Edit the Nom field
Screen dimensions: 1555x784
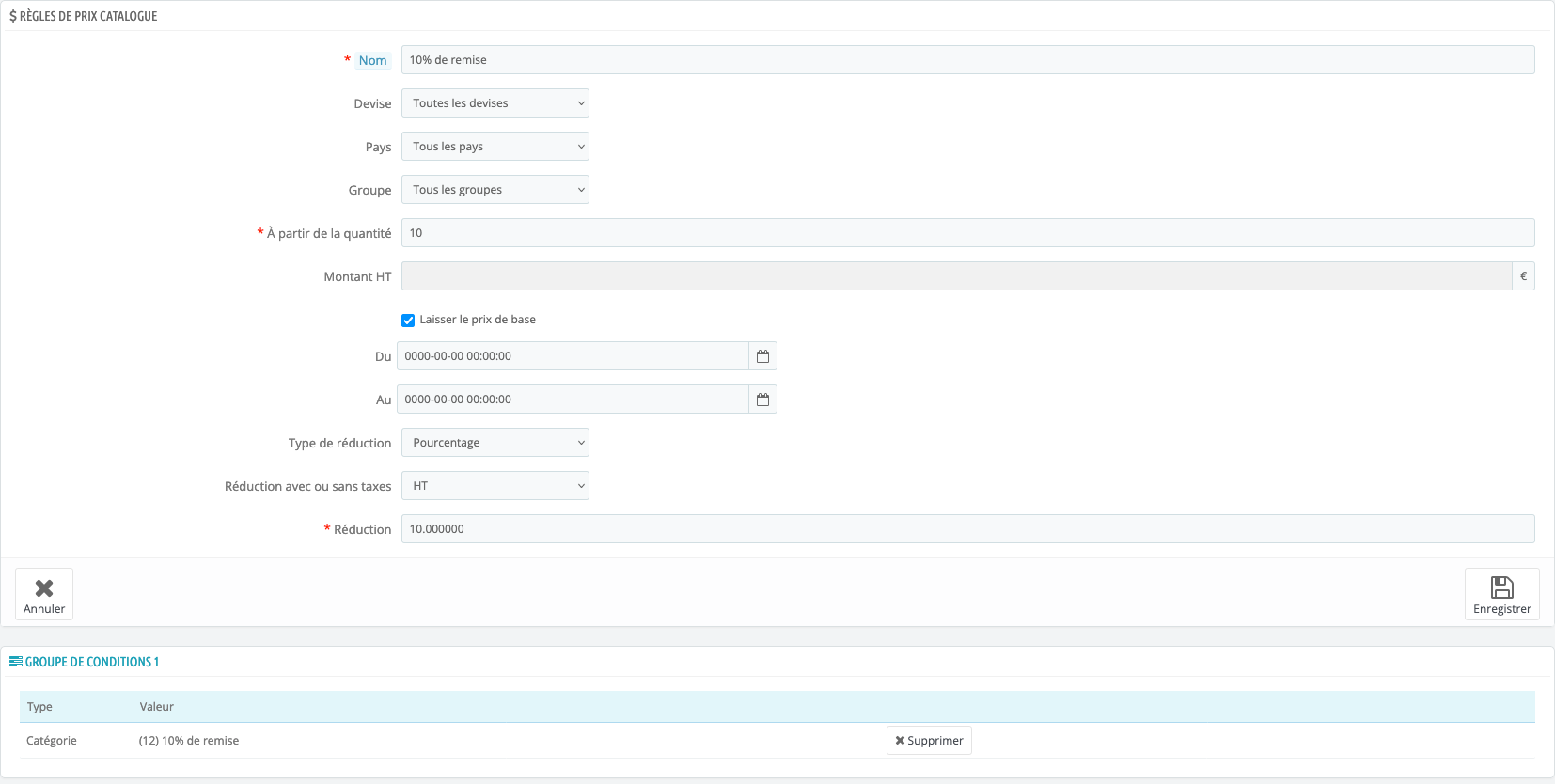pyautogui.click(x=968, y=60)
